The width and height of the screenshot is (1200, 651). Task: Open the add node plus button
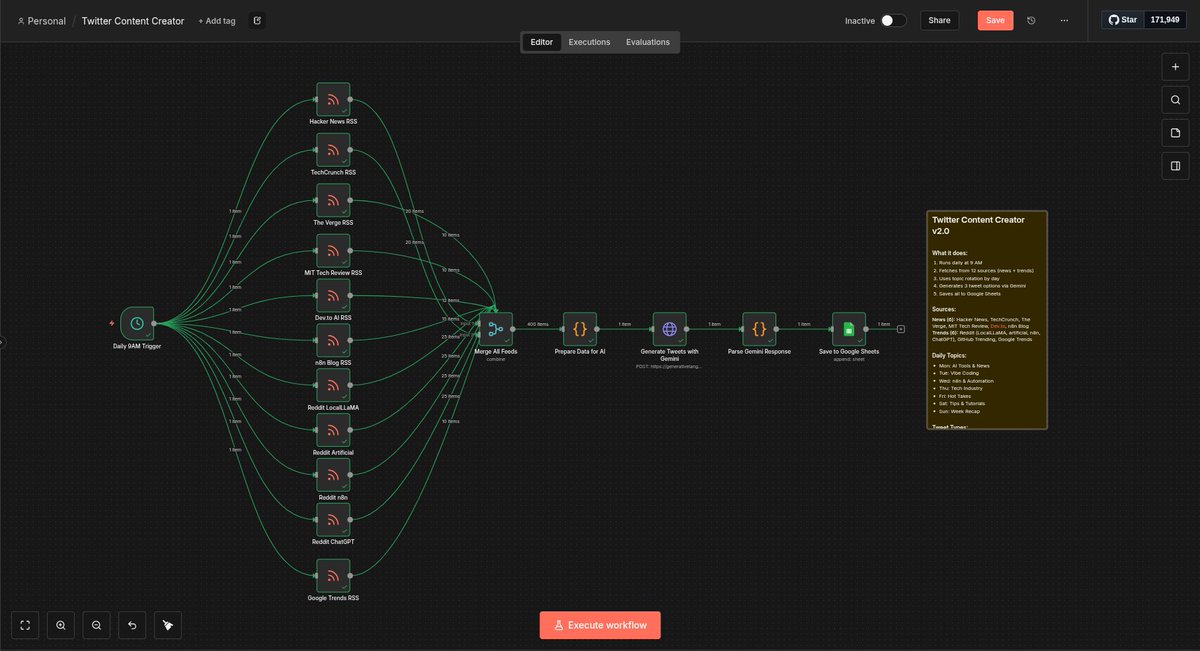click(x=1175, y=67)
